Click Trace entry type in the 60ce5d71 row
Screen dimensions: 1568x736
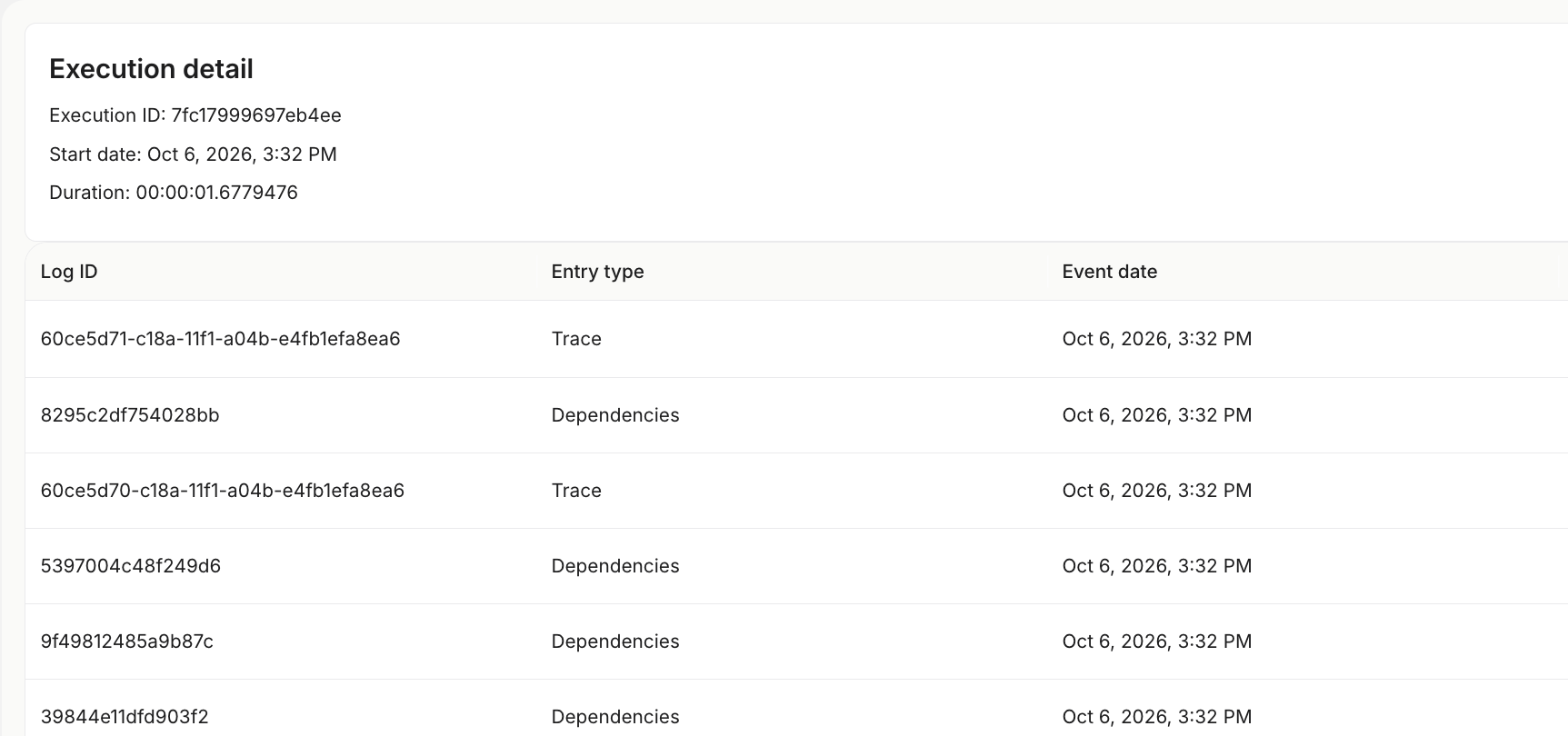point(576,339)
